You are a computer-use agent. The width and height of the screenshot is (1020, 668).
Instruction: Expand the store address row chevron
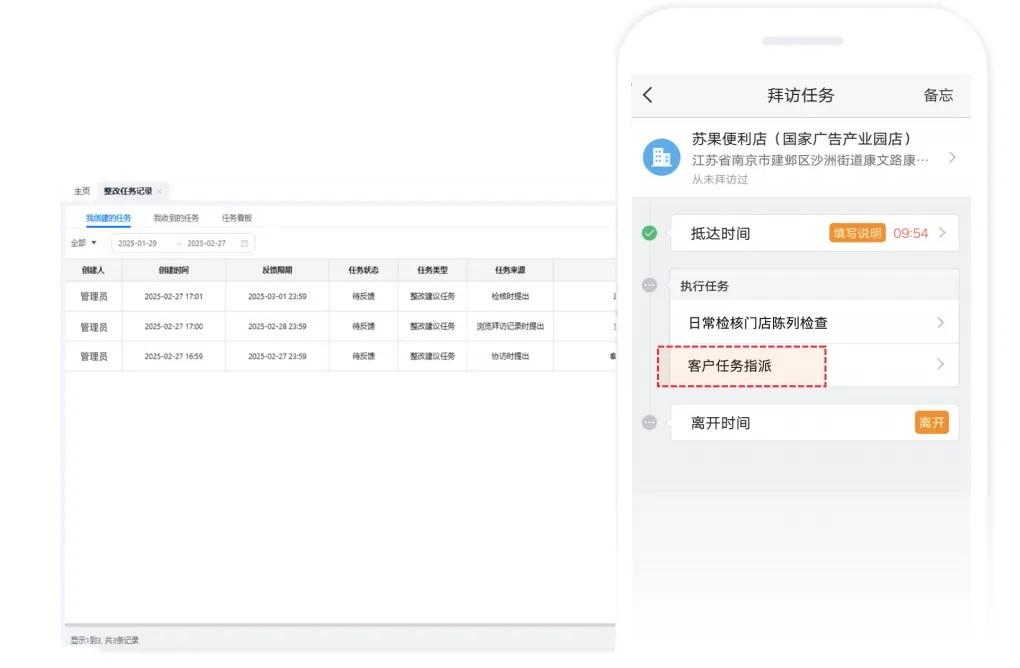(x=951, y=157)
